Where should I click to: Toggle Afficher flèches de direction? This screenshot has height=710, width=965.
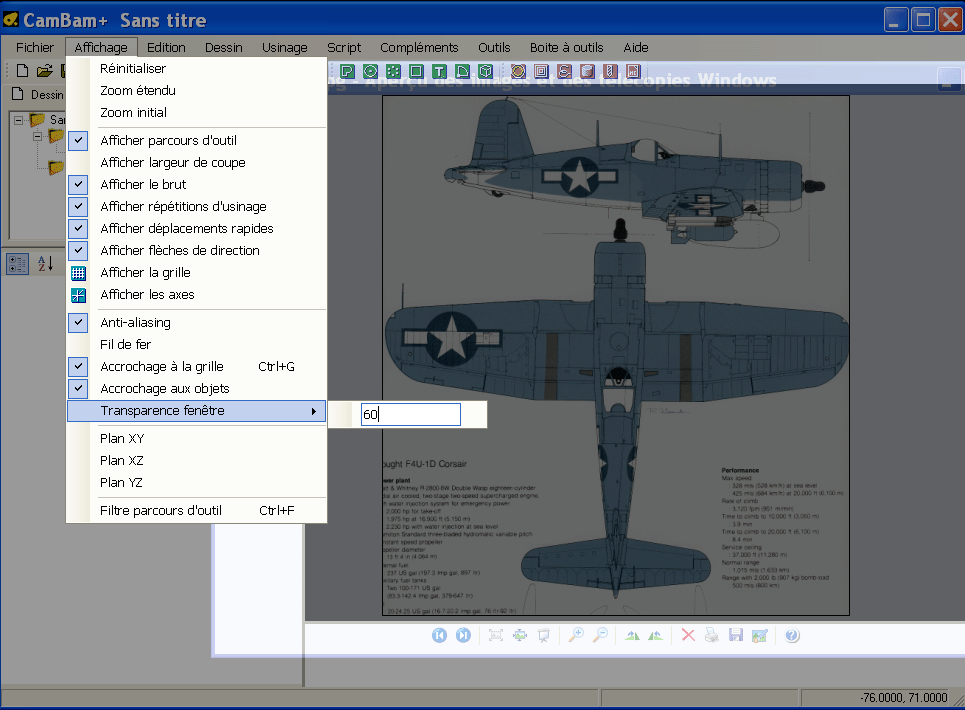coord(196,250)
